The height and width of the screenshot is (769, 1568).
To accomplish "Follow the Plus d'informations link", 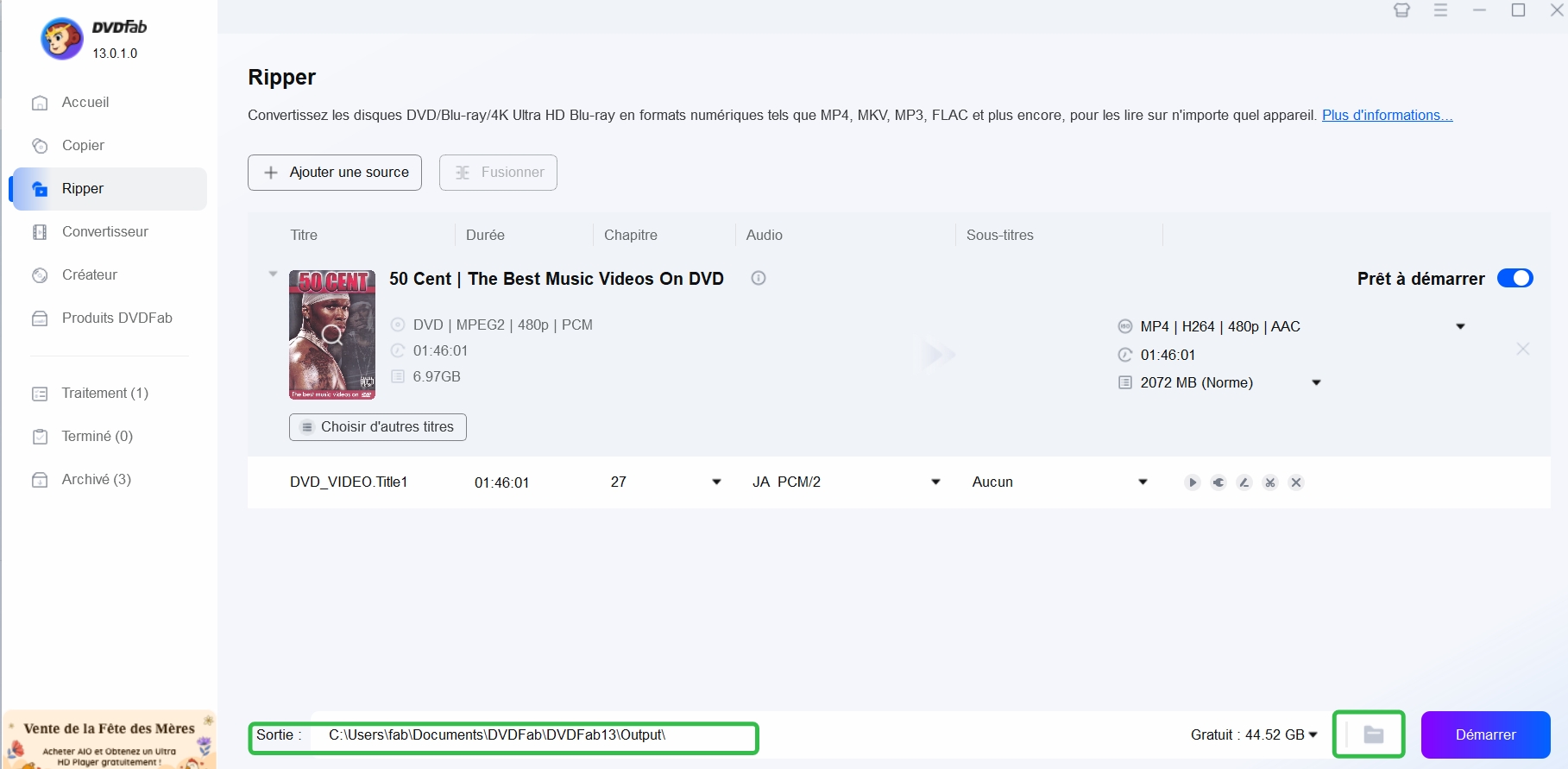I will (1387, 115).
